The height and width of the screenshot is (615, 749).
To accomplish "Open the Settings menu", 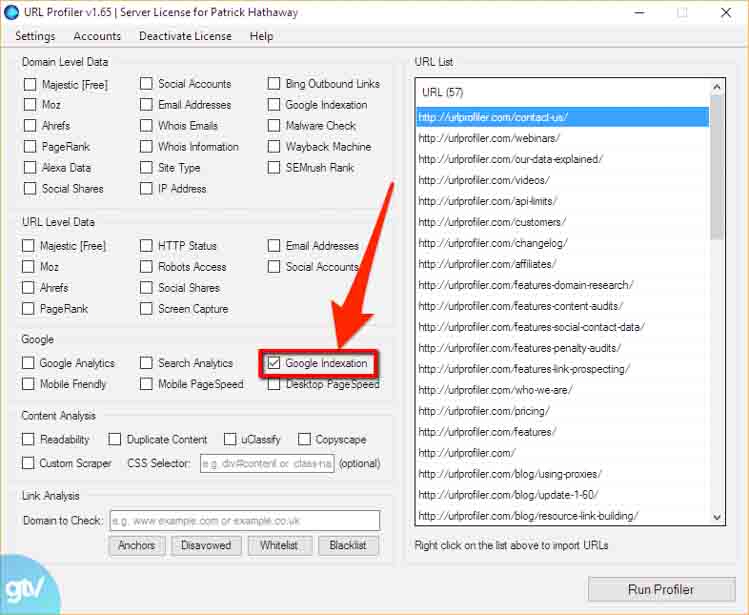I will (x=35, y=36).
